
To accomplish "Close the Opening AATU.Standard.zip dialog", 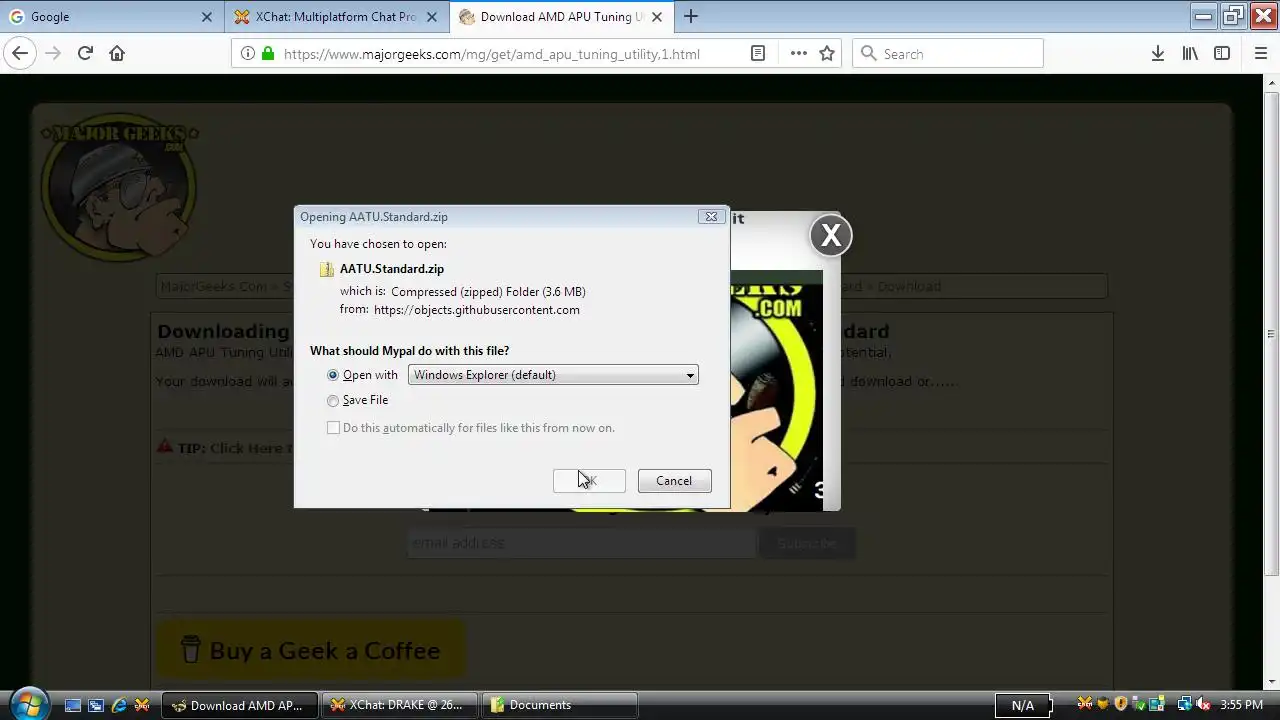I will (710, 216).
